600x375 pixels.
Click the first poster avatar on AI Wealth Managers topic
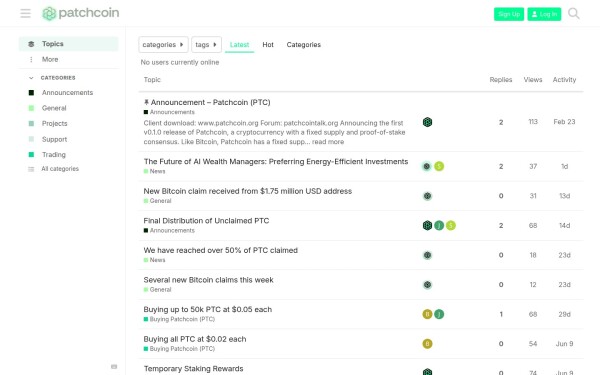427,166
